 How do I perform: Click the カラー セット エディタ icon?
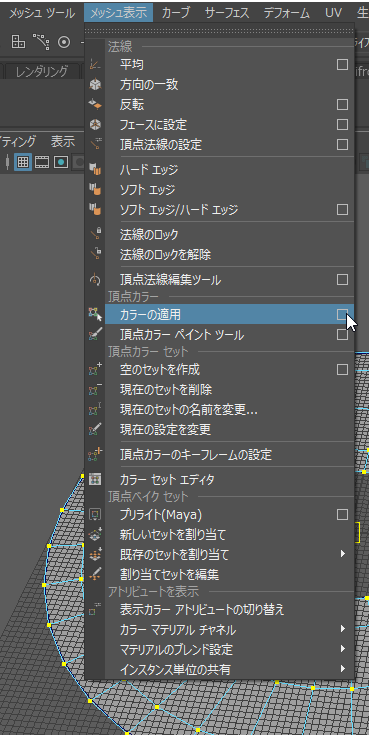click(x=95, y=480)
